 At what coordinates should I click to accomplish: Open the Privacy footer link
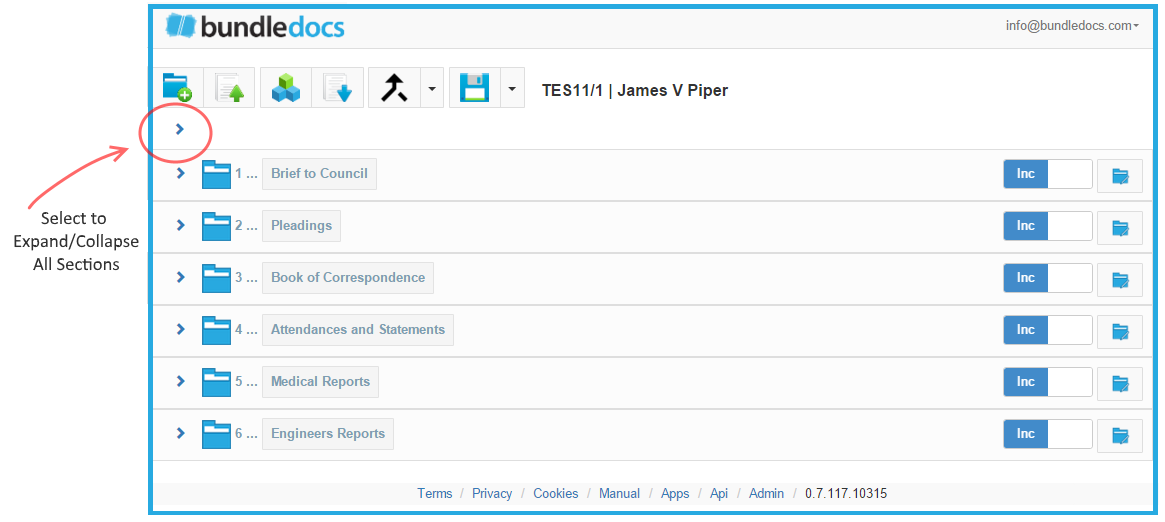[x=492, y=494]
